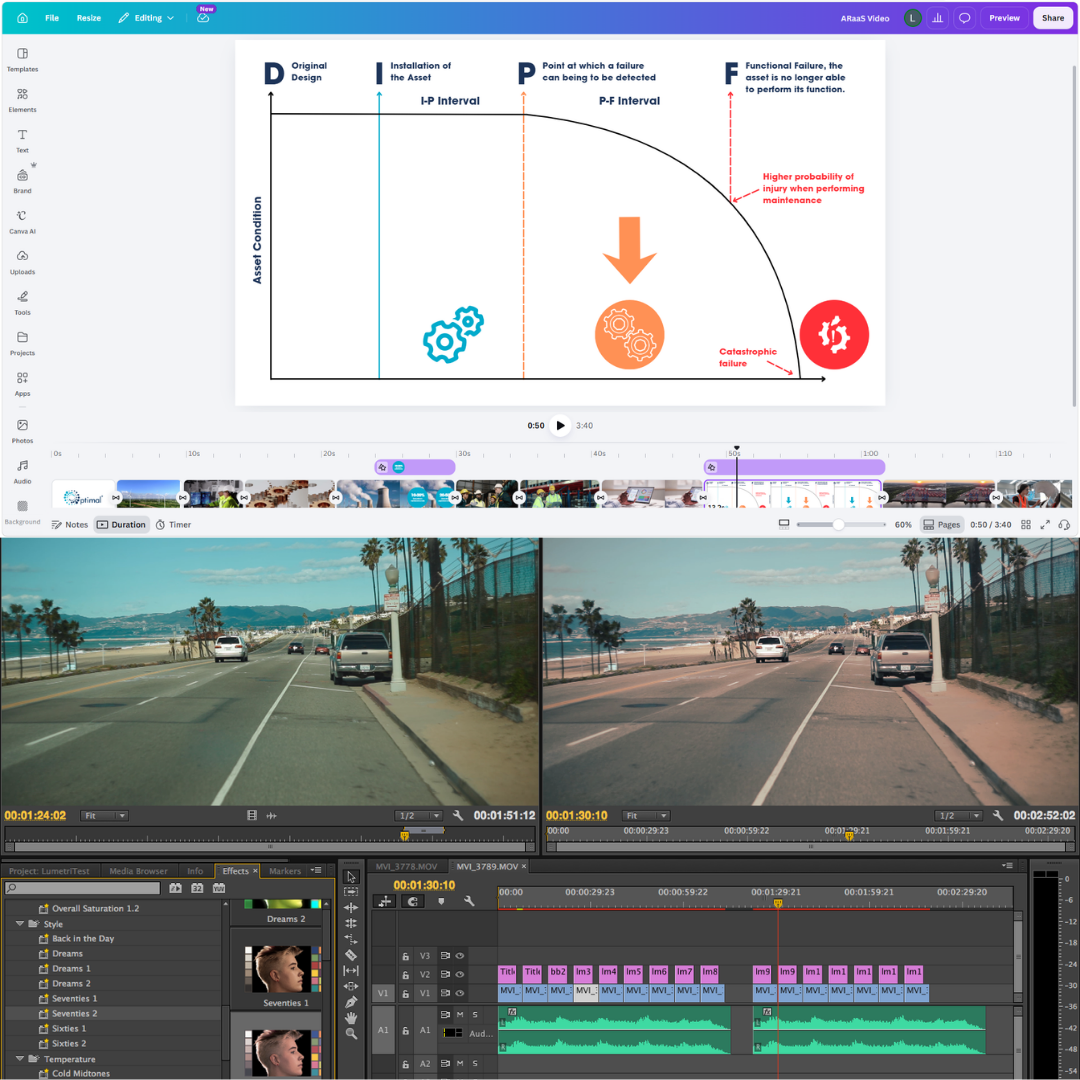Image resolution: width=1080 pixels, height=1080 pixels.
Task: Collapse the Style folder in Effects
Action: (19, 924)
